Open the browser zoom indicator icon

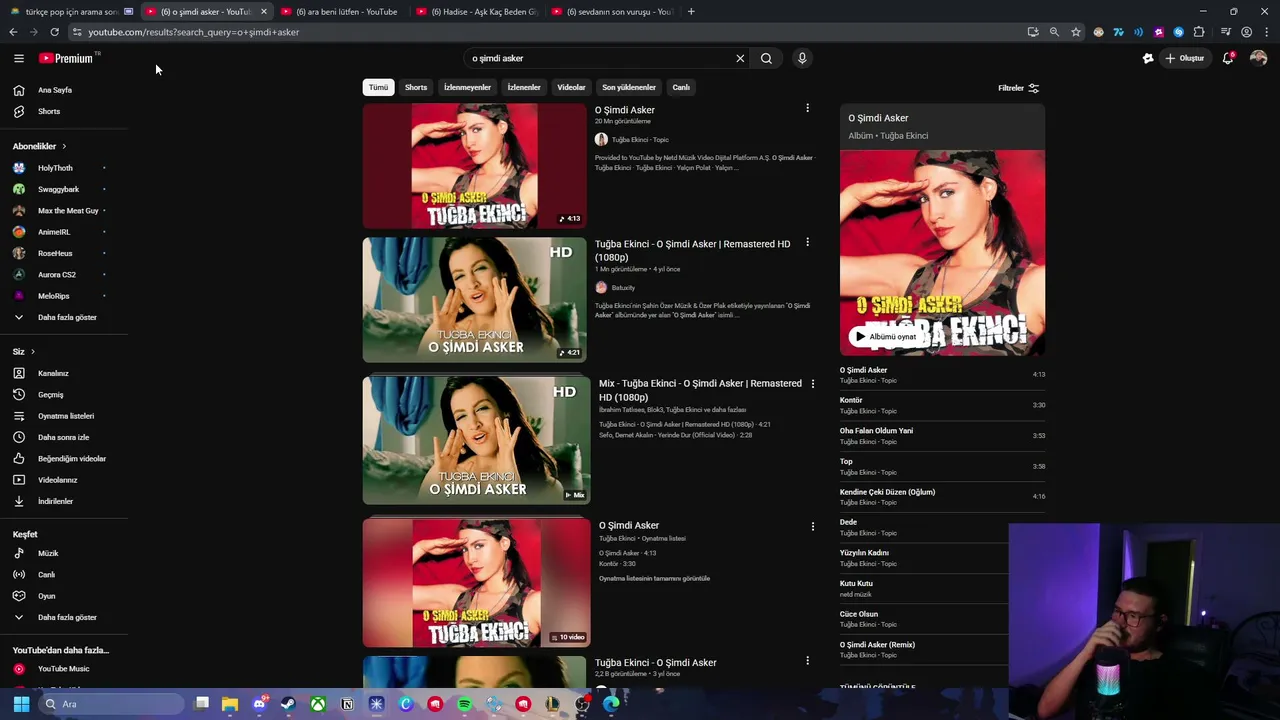[x=1054, y=32]
